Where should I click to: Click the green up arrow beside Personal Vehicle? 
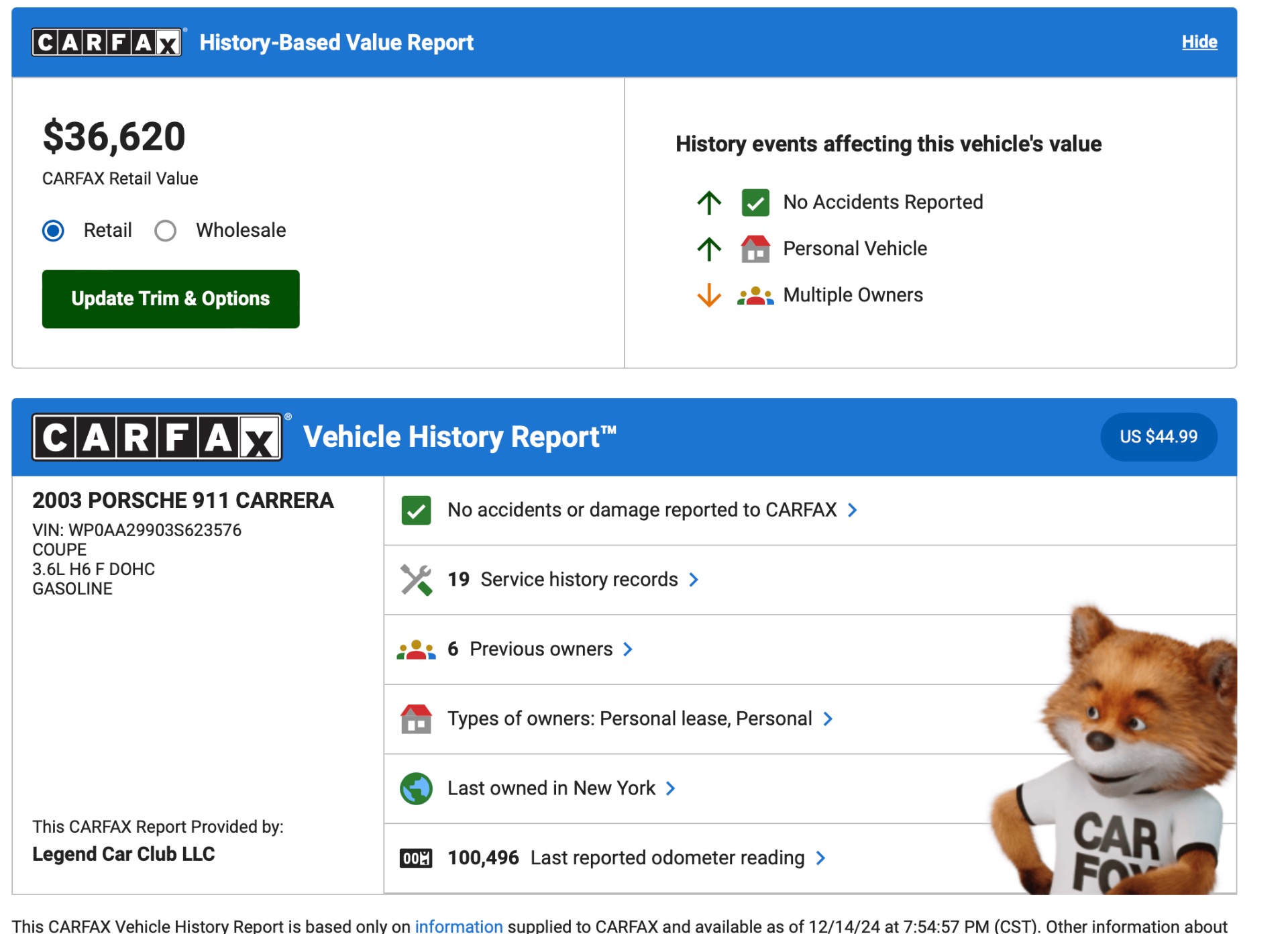(x=709, y=249)
